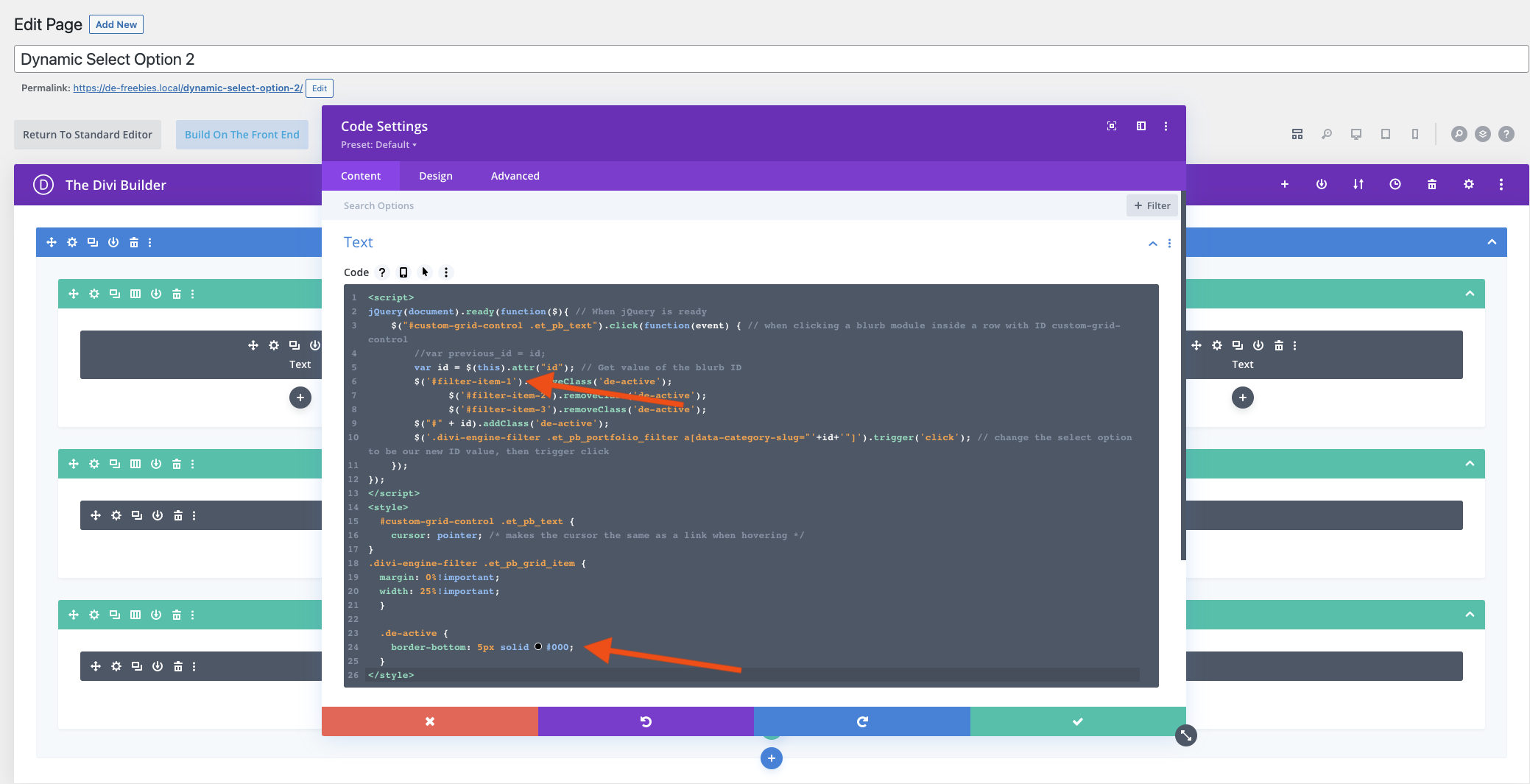Snap the Code Settings modal to the sidebar
Image resolution: width=1530 pixels, height=784 pixels.
(x=1141, y=126)
